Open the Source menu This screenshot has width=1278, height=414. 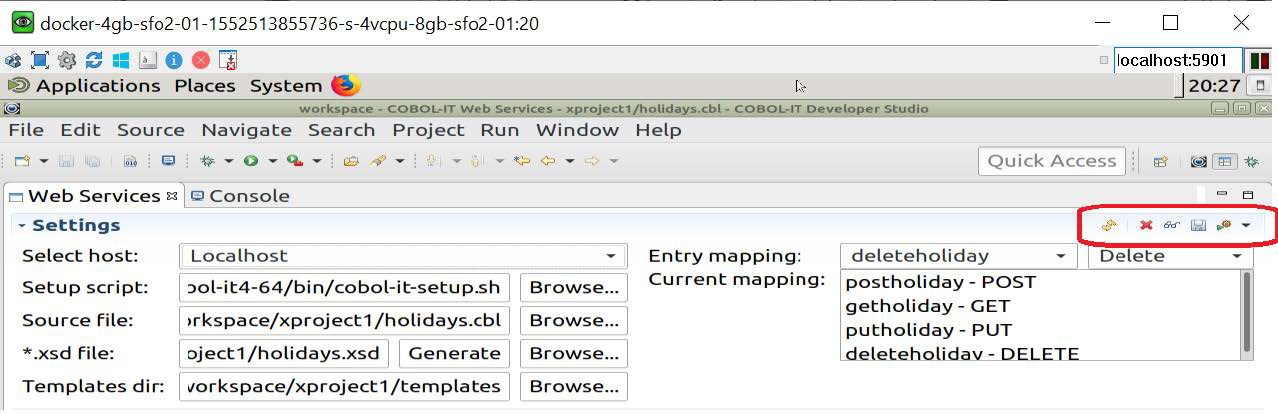(x=151, y=130)
